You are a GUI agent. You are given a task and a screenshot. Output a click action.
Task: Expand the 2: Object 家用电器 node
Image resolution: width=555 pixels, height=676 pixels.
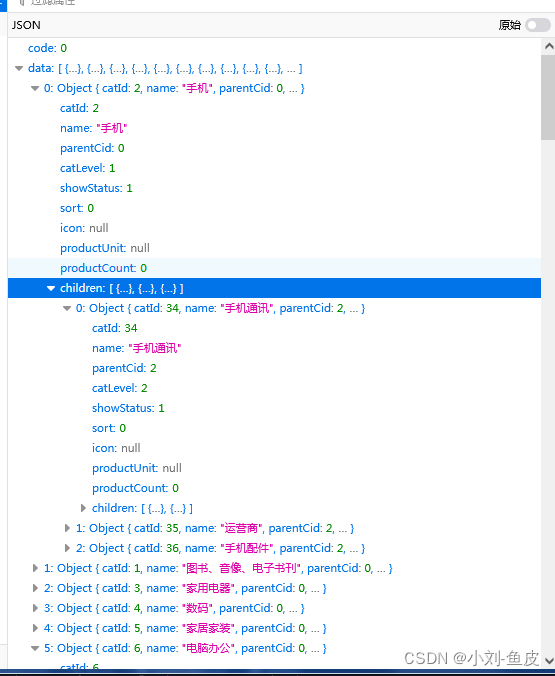(35, 588)
